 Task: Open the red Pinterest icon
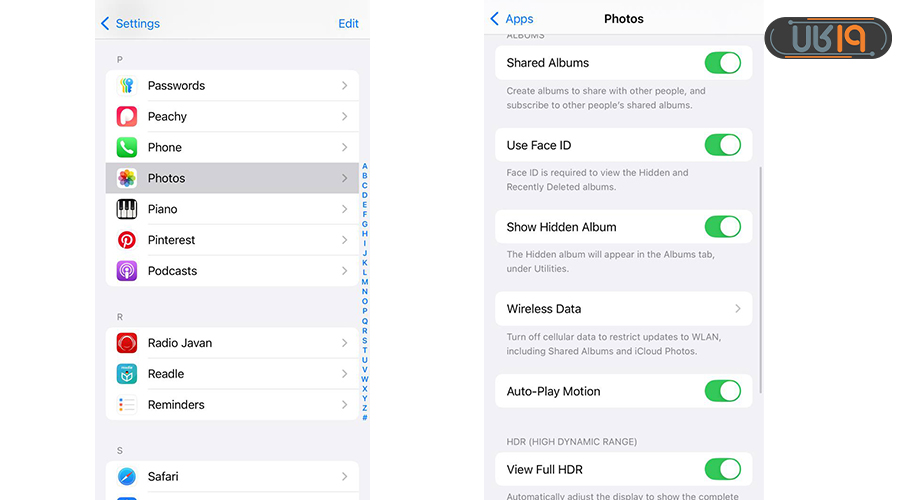(127, 241)
